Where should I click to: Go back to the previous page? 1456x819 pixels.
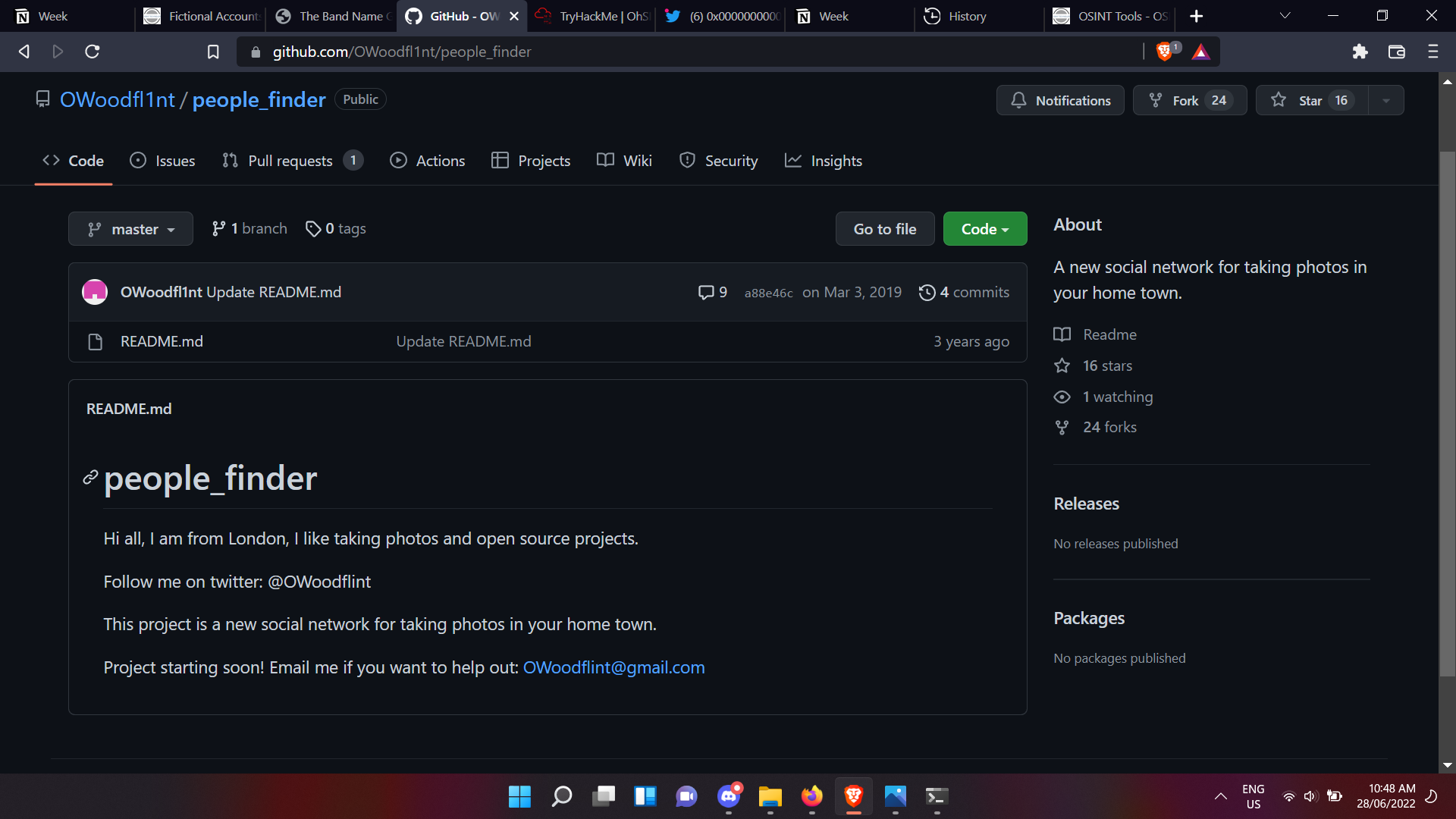(x=24, y=52)
